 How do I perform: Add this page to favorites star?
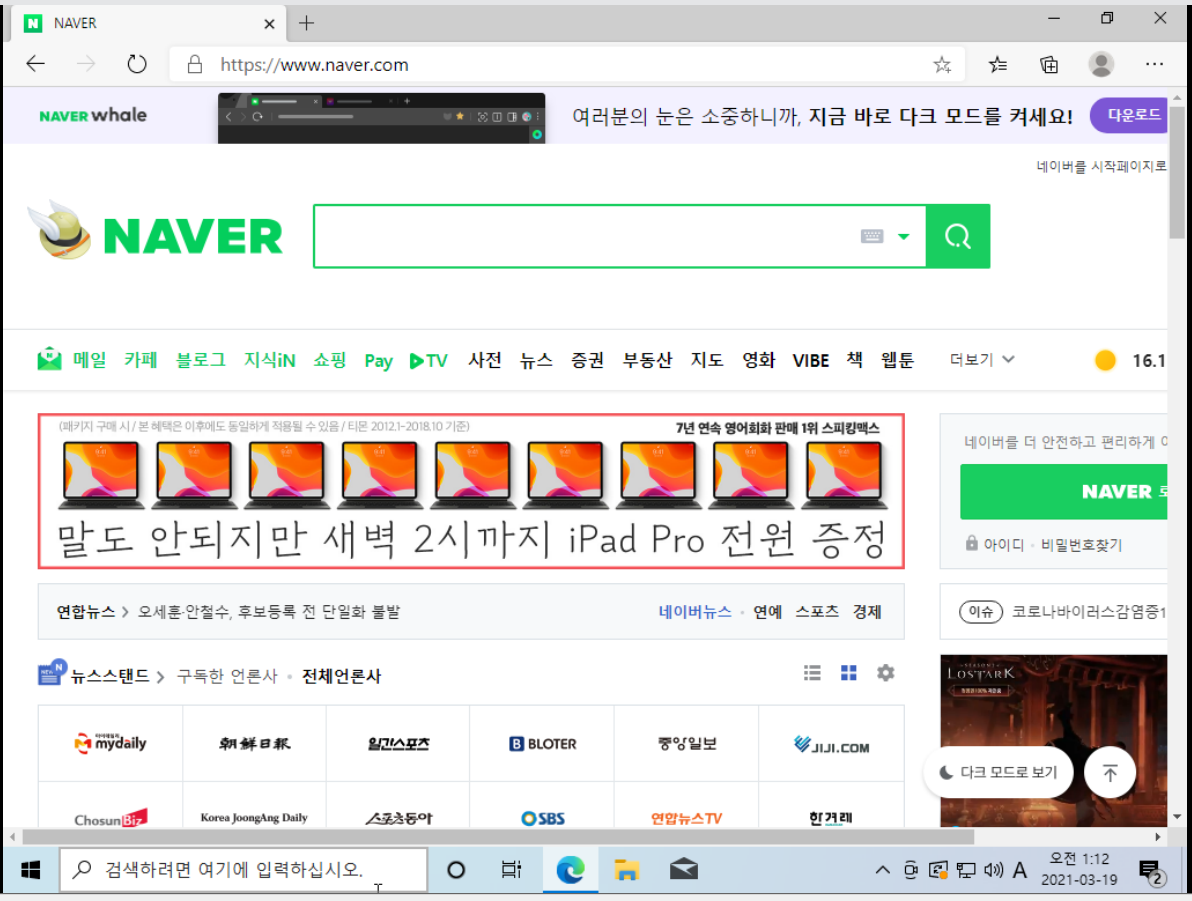coord(942,65)
